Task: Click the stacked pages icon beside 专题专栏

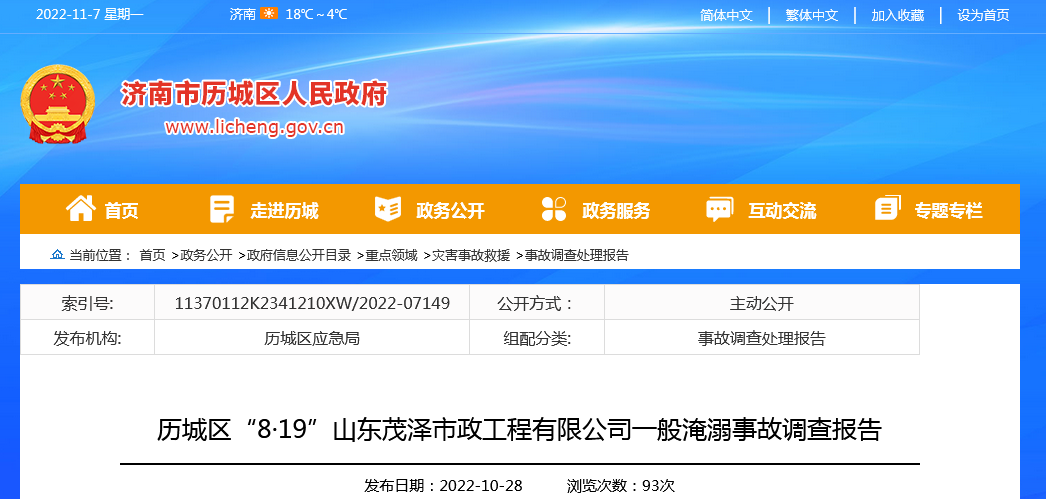Action: pyautogui.click(x=887, y=209)
